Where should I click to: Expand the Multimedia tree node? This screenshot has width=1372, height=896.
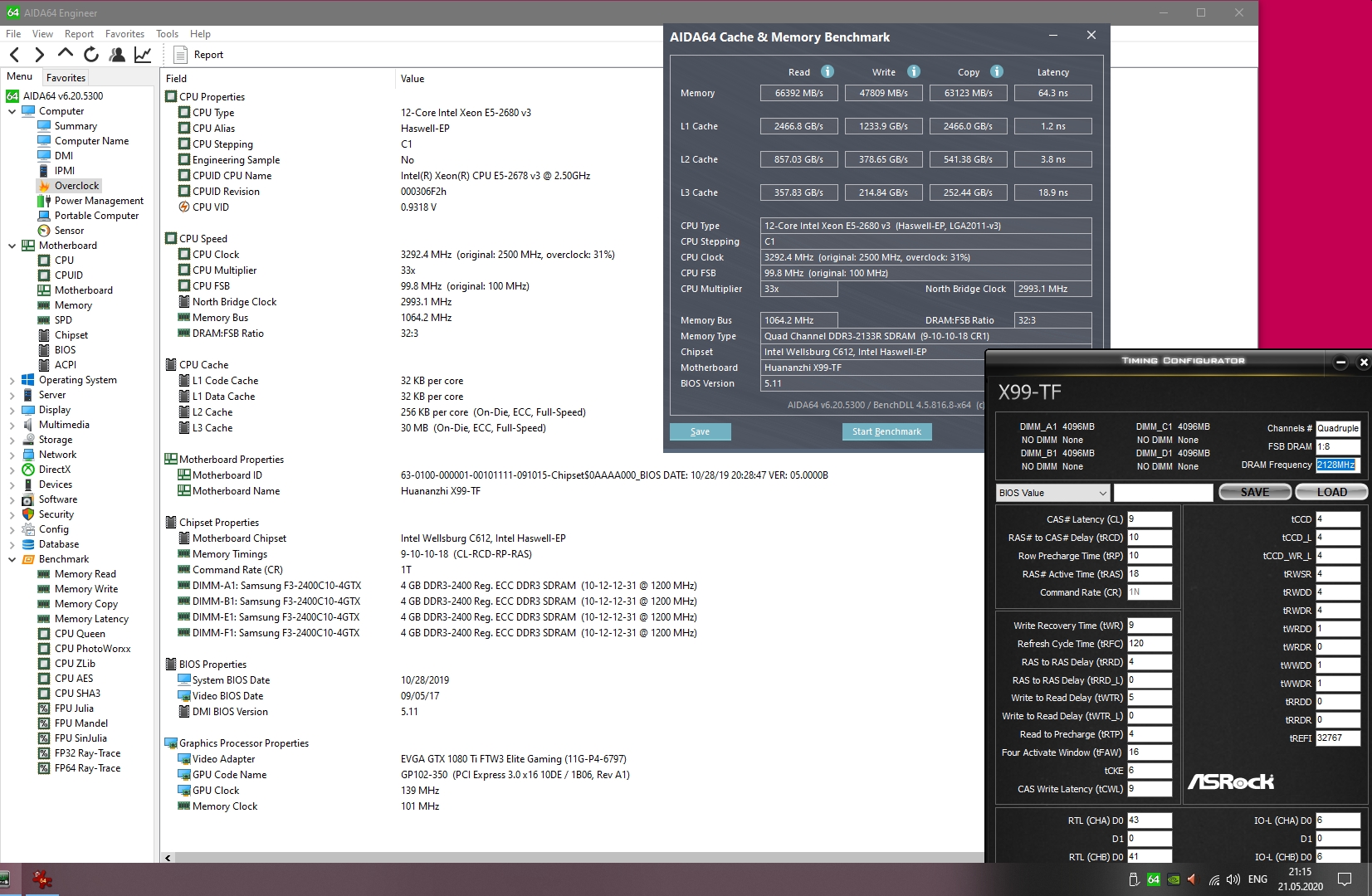(12, 425)
